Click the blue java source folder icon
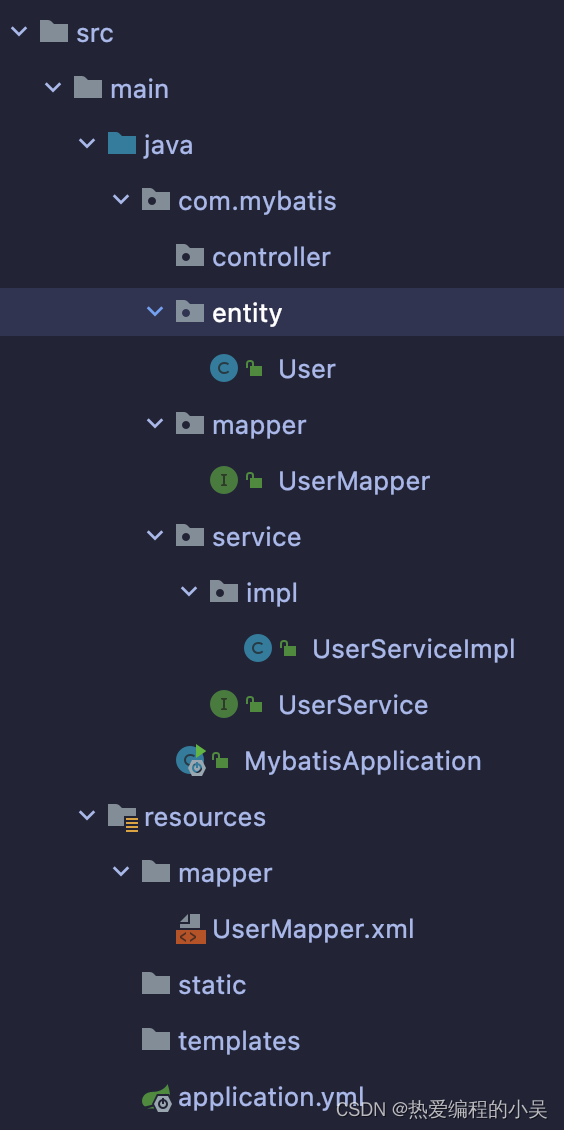Viewport: 564px width, 1130px height. [122, 143]
